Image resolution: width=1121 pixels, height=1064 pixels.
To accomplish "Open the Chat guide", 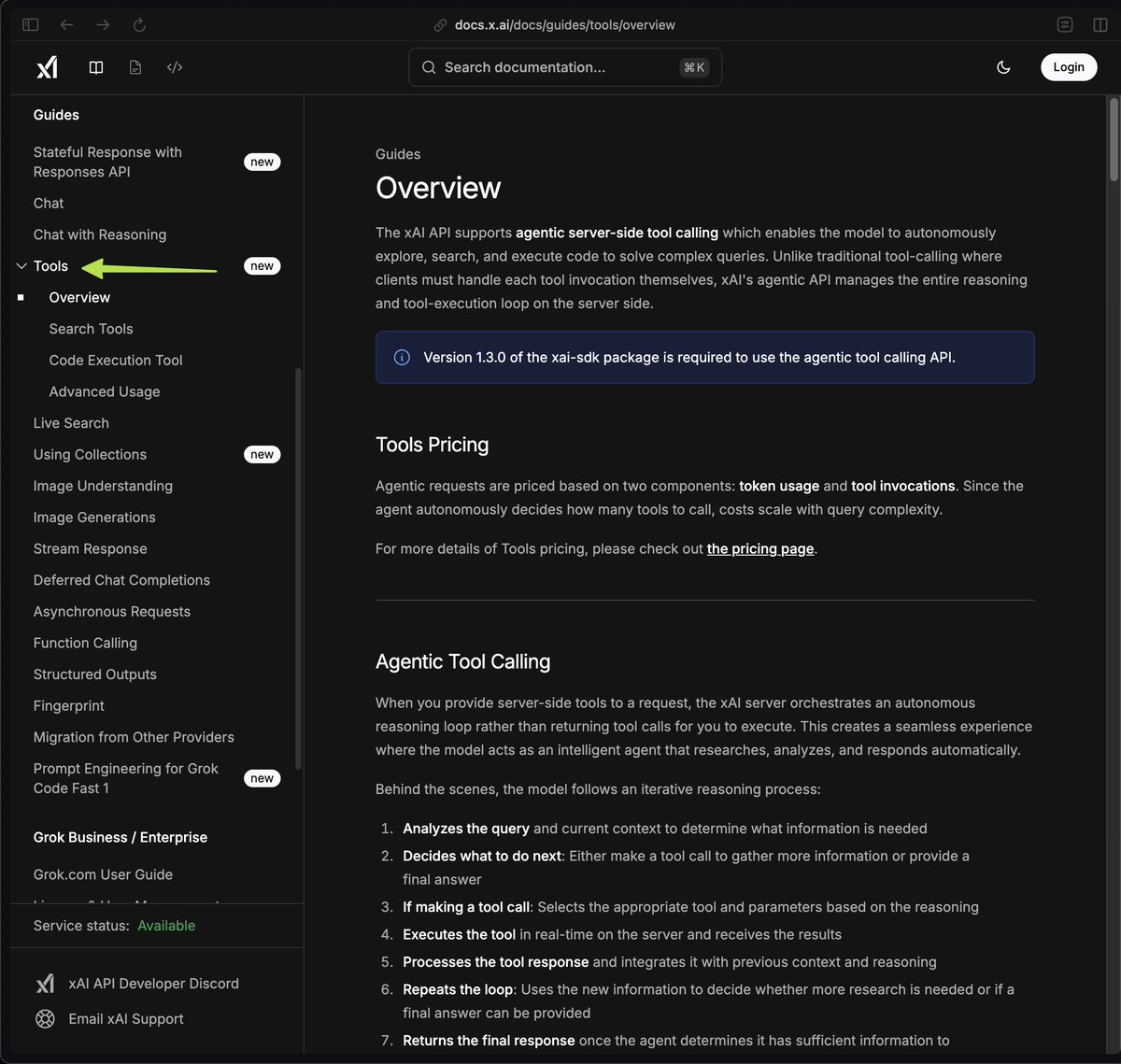I will (x=49, y=203).
